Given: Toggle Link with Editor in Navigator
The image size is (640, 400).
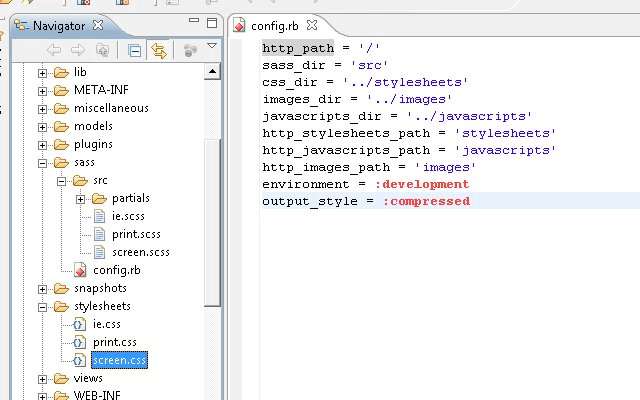Looking at the screenshot, I should 159,51.
